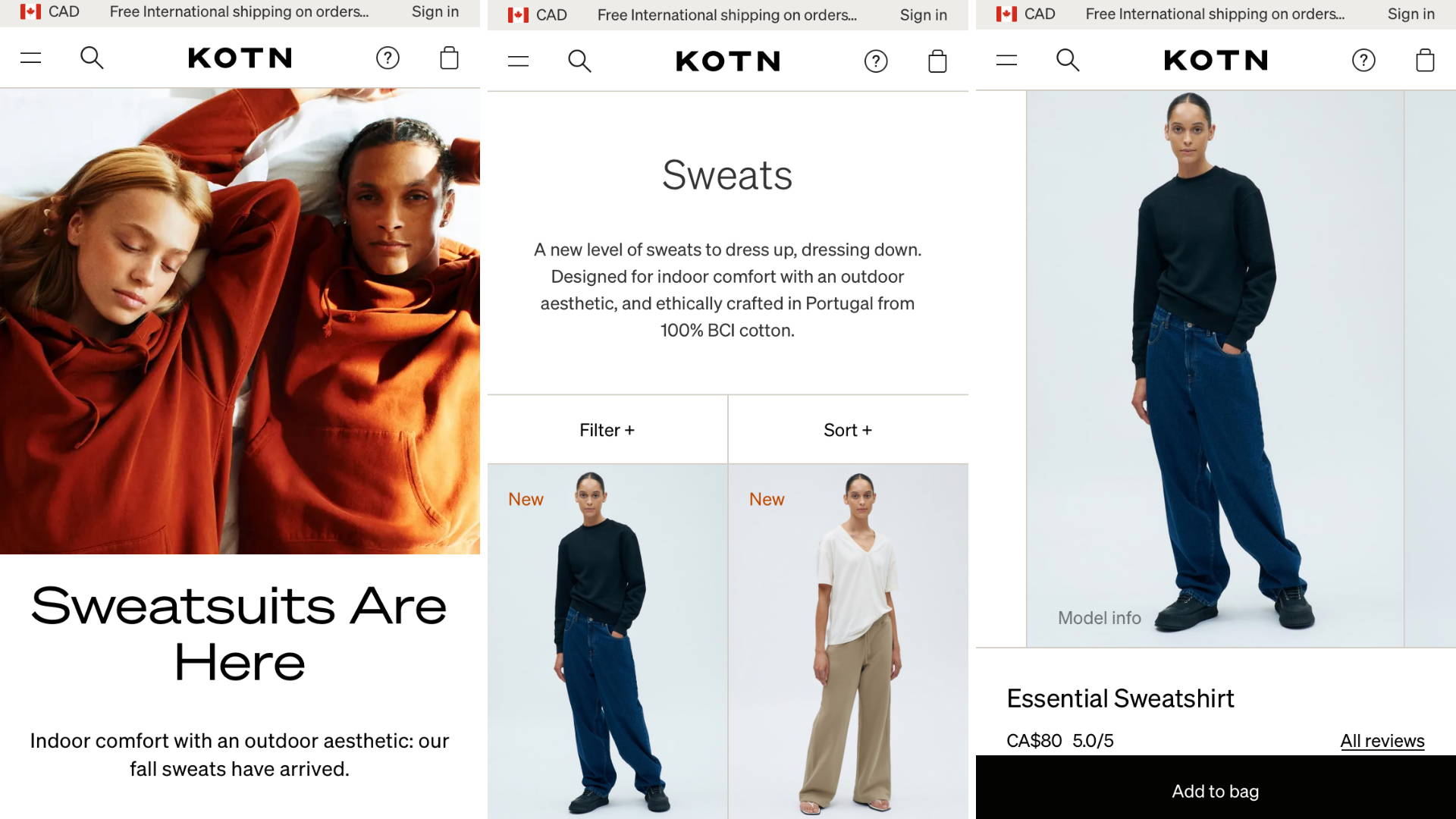Open shopping bag on left screen
Image resolution: width=1456 pixels, height=819 pixels.
(449, 58)
